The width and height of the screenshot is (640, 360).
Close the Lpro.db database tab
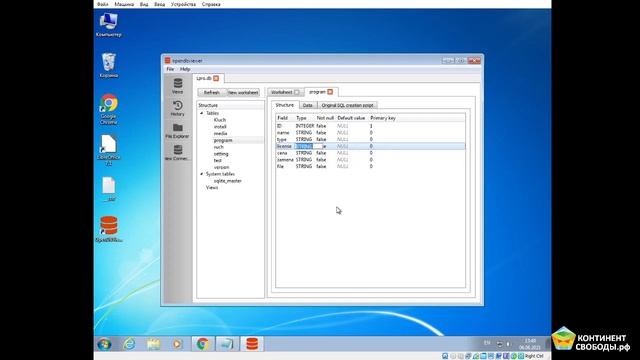pos(216,78)
